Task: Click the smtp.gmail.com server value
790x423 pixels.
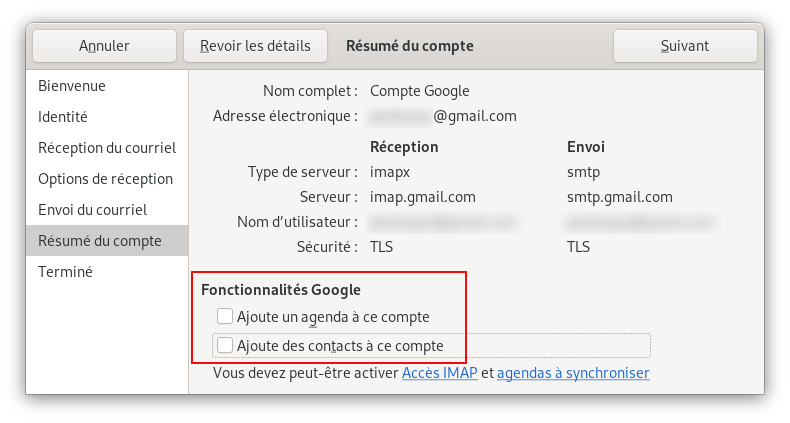Action: click(x=620, y=197)
